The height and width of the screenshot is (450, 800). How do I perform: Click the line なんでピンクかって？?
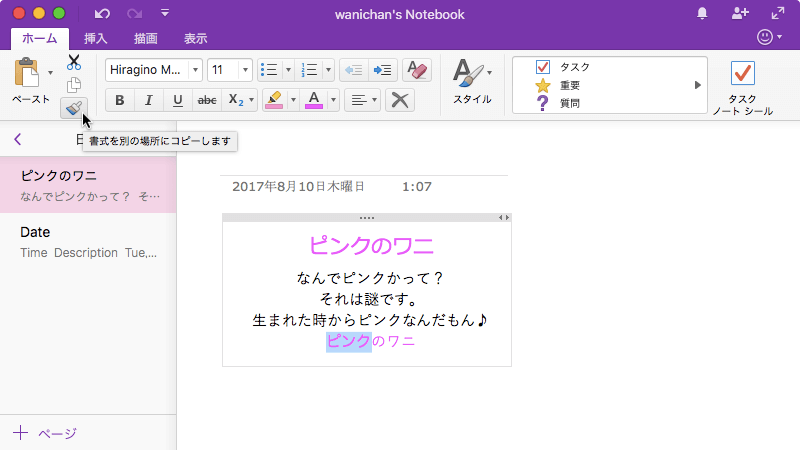370,278
